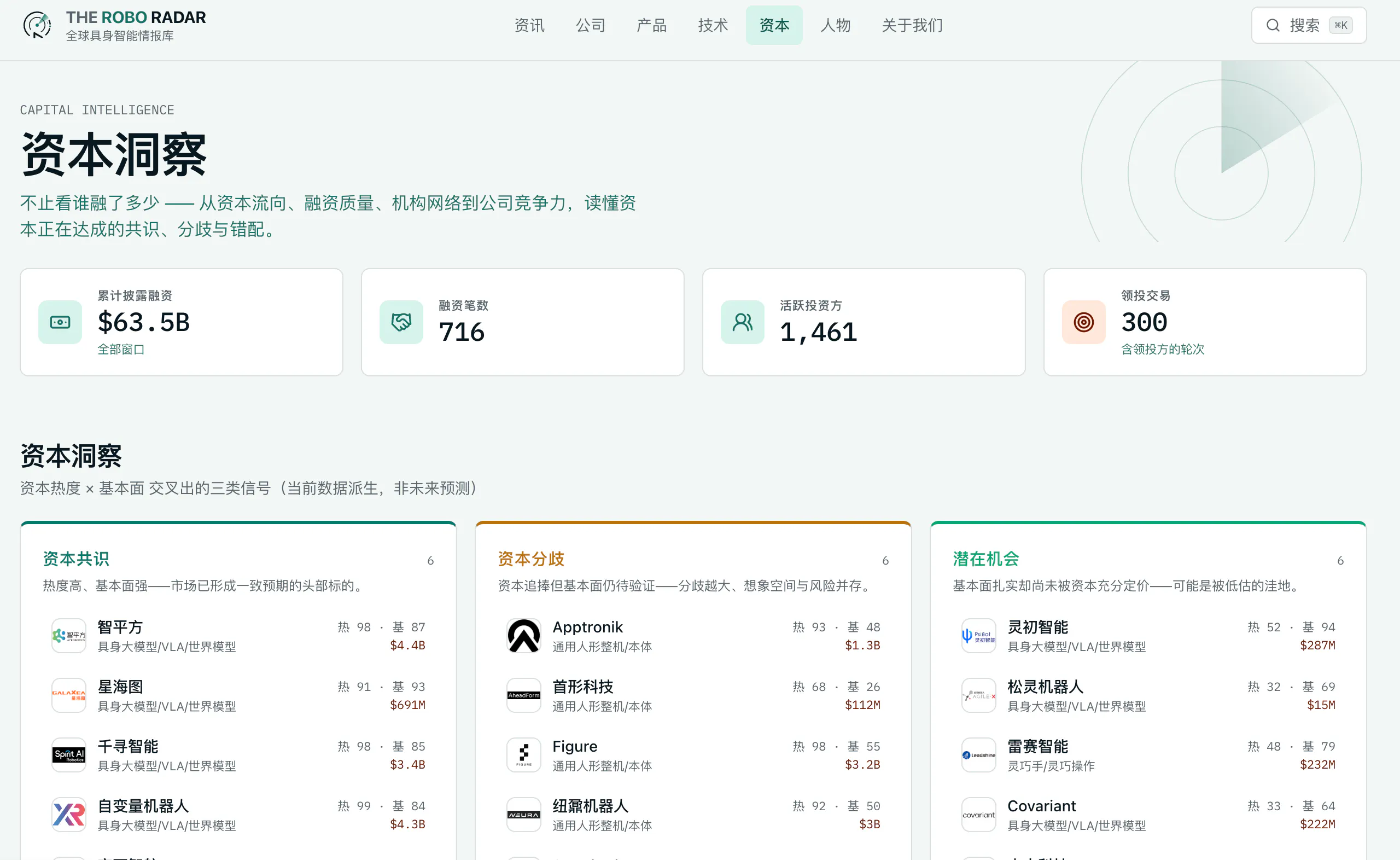This screenshot has height=860, width=1400.
Task: Open 智平方 company name link
Action: click(120, 627)
